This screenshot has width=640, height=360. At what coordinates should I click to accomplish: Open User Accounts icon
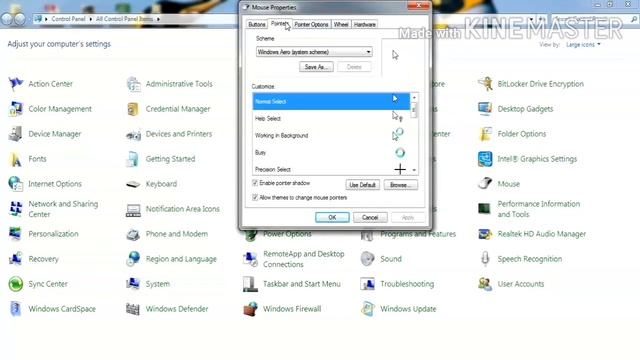click(485, 284)
